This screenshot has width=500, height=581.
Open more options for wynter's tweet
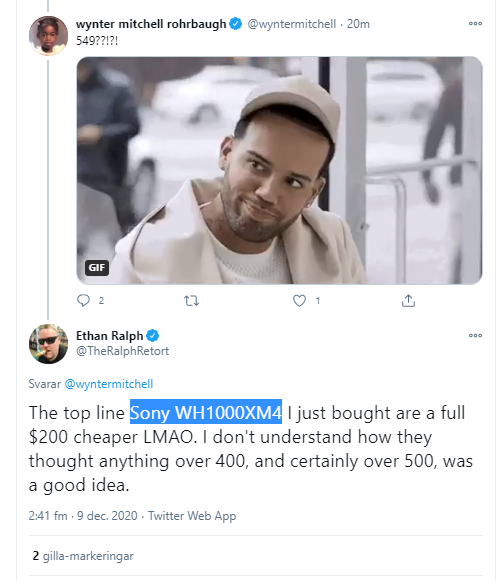point(475,23)
